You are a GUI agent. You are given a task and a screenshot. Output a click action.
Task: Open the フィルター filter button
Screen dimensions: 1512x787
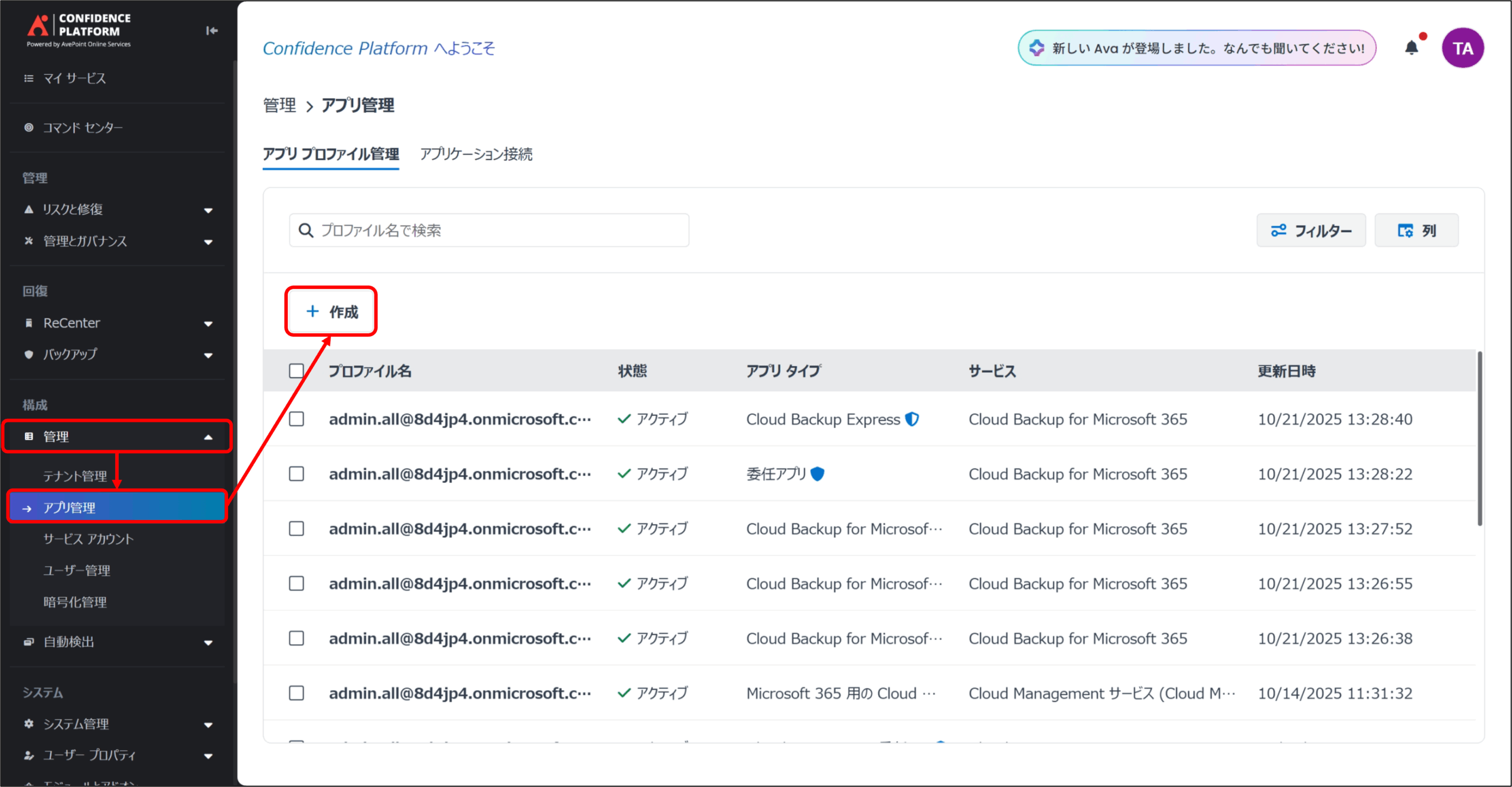[1311, 230]
